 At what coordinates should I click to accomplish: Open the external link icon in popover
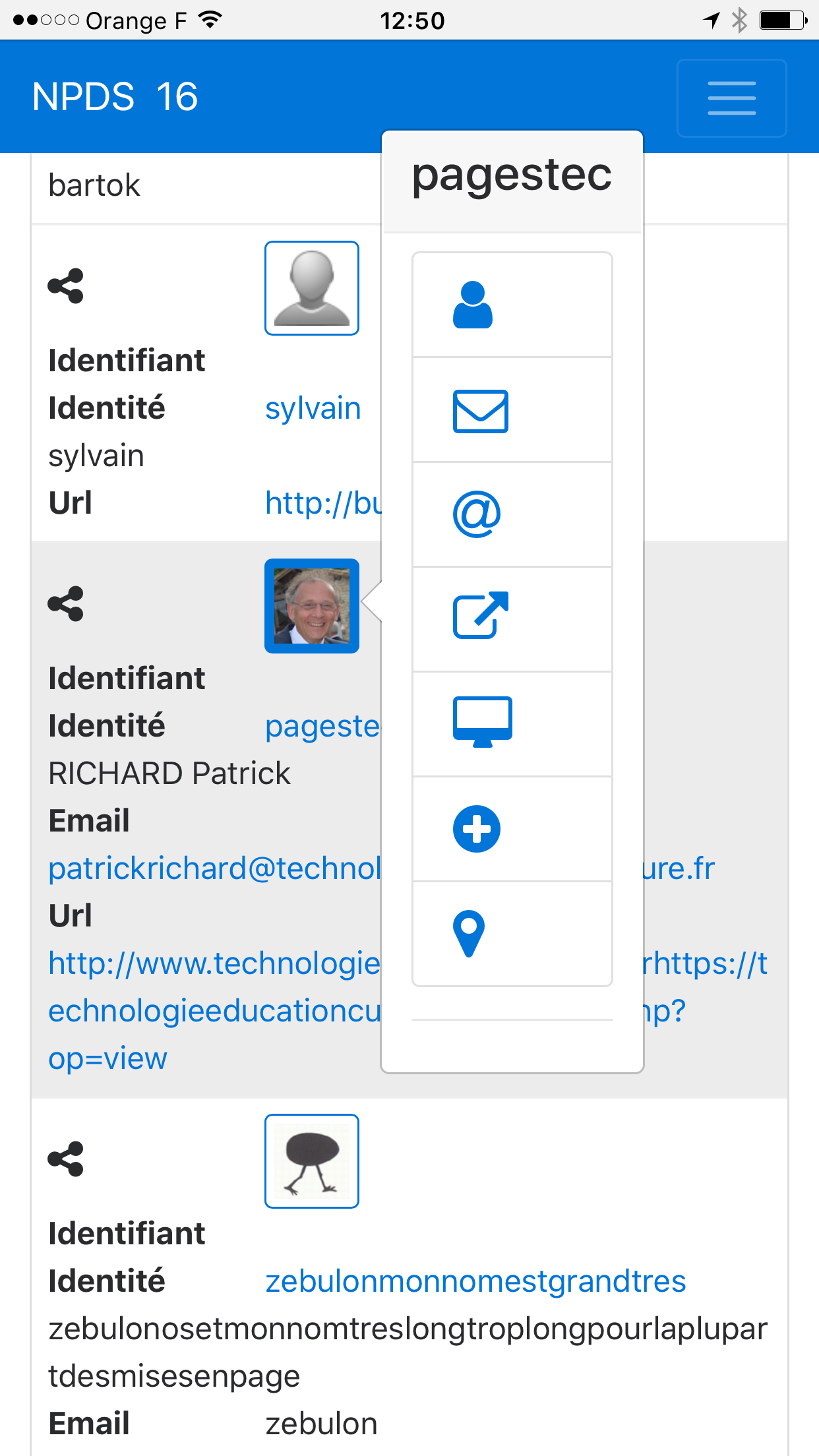(481, 615)
